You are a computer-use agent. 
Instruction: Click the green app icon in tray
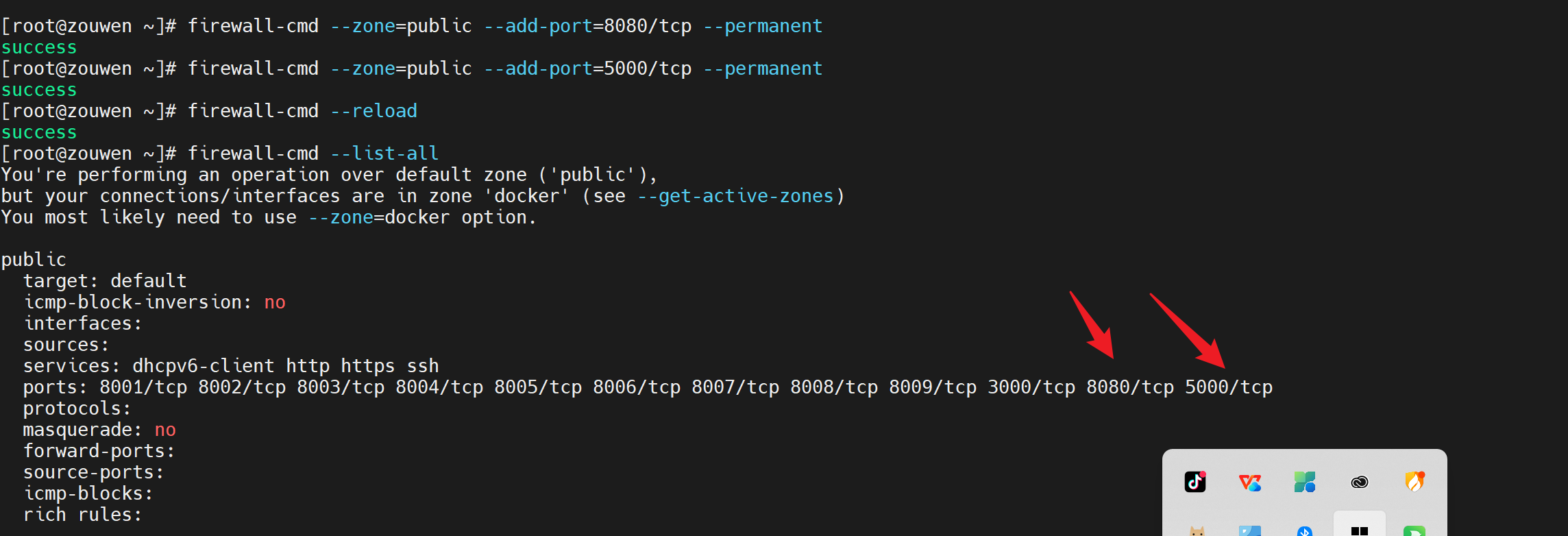click(x=1414, y=531)
